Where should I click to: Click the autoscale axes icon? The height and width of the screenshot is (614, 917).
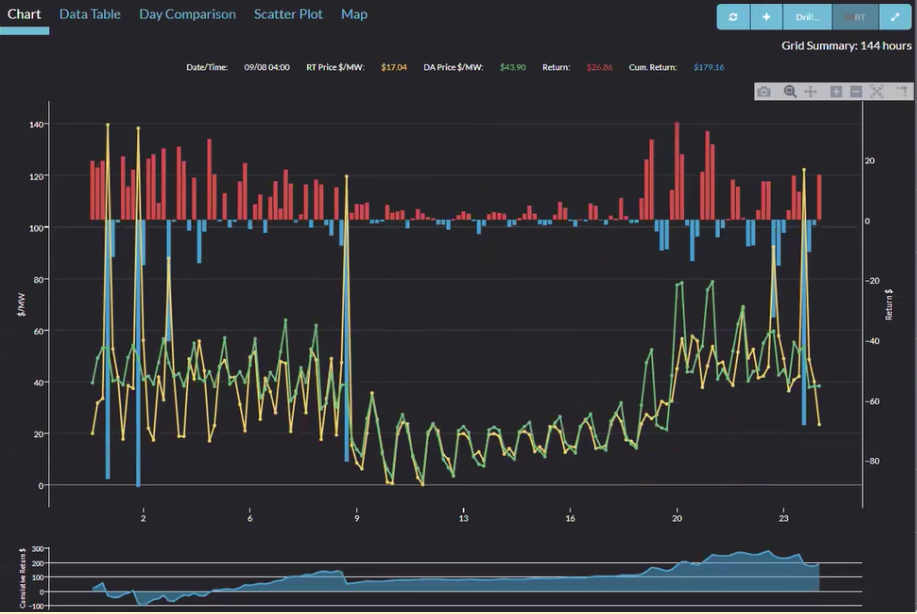pyautogui.click(x=877, y=92)
